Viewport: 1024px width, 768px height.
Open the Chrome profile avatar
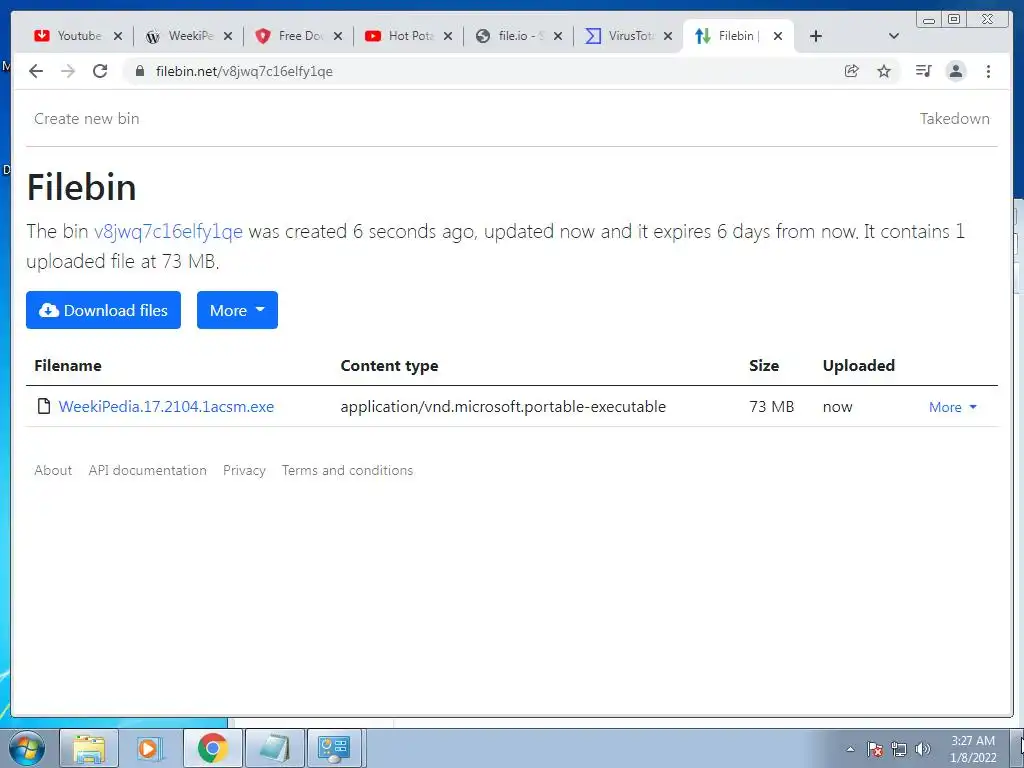955,71
